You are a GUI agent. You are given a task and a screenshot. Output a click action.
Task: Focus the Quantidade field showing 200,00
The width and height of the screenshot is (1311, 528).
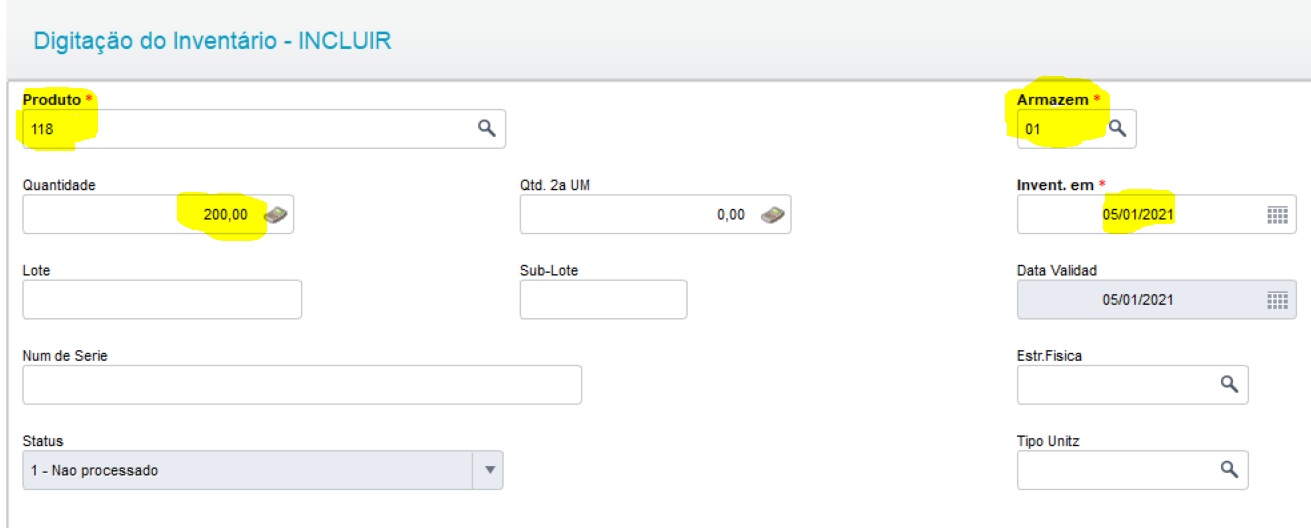tap(158, 214)
